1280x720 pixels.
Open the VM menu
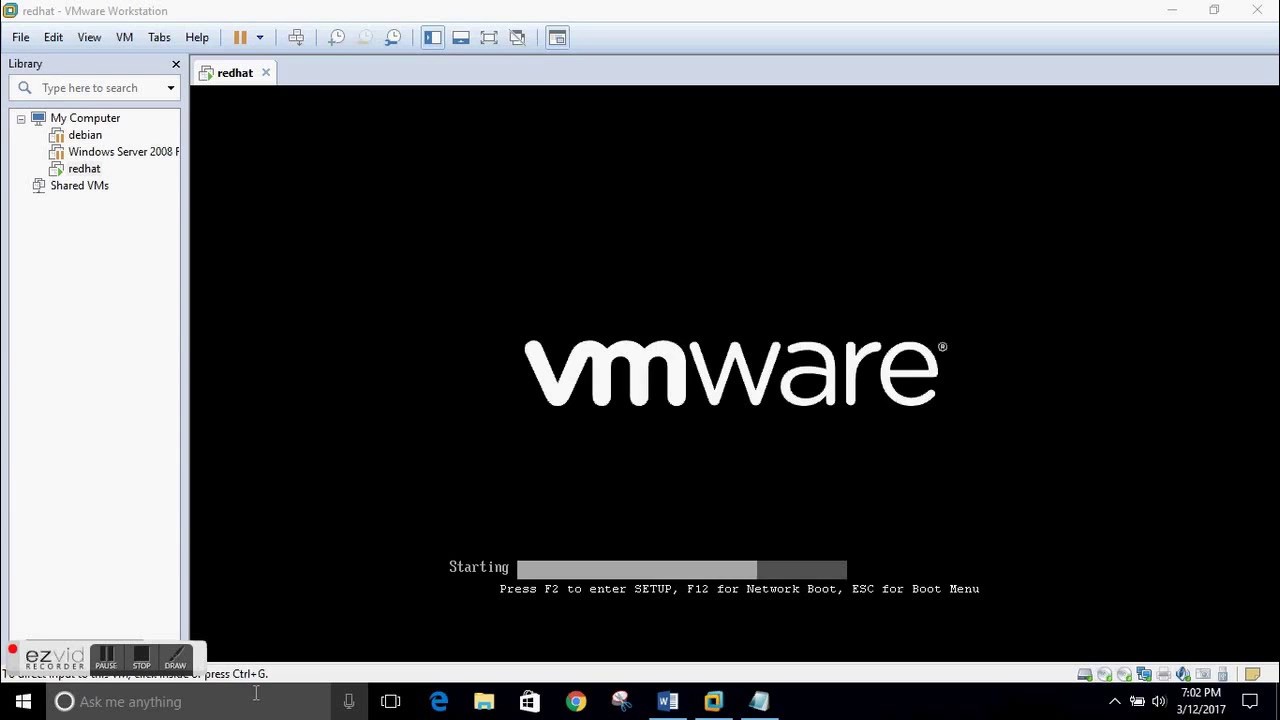[x=124, y=37]
